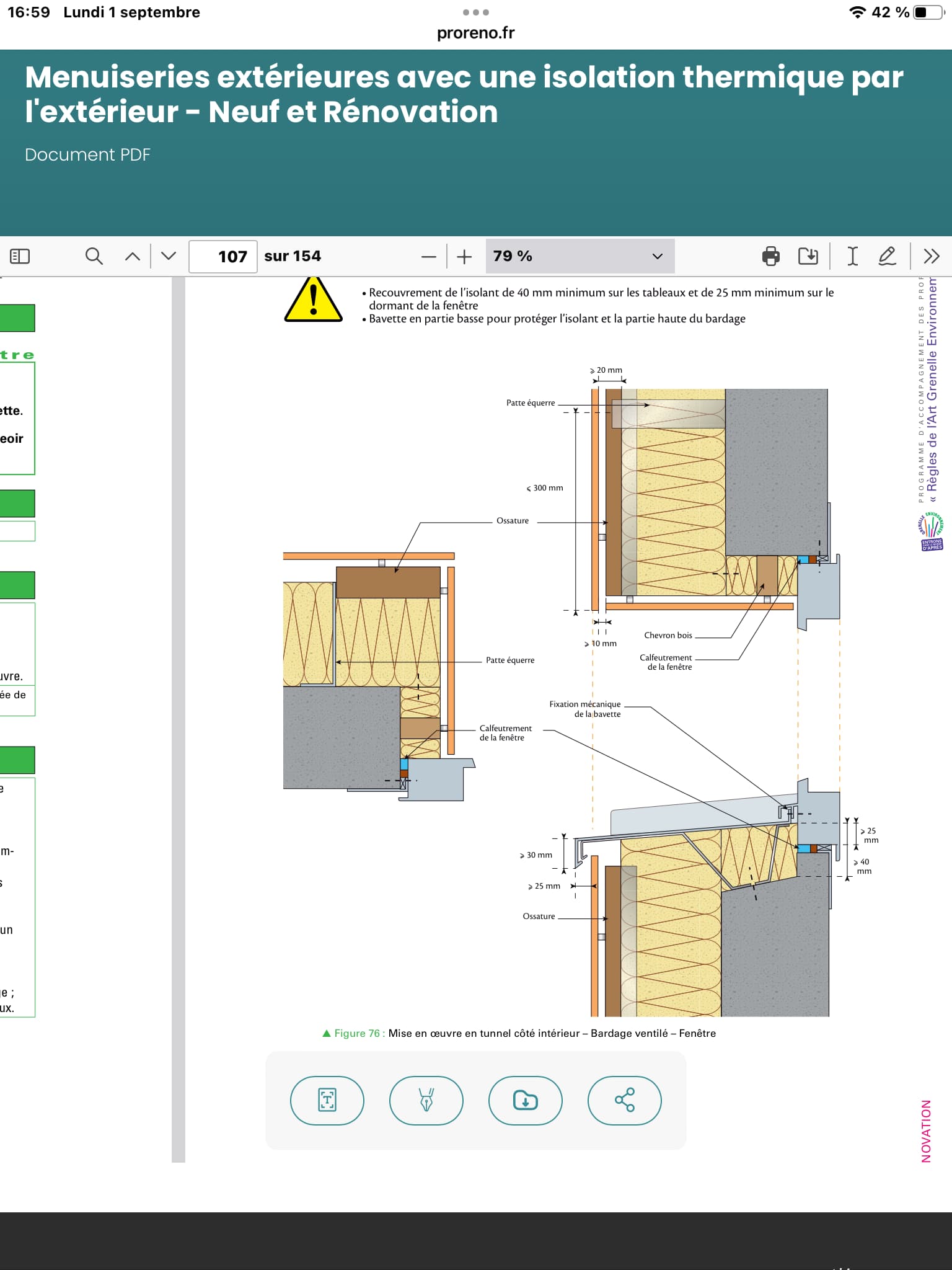
Task: Zoom in with the plus button
Action: (464, 257)
